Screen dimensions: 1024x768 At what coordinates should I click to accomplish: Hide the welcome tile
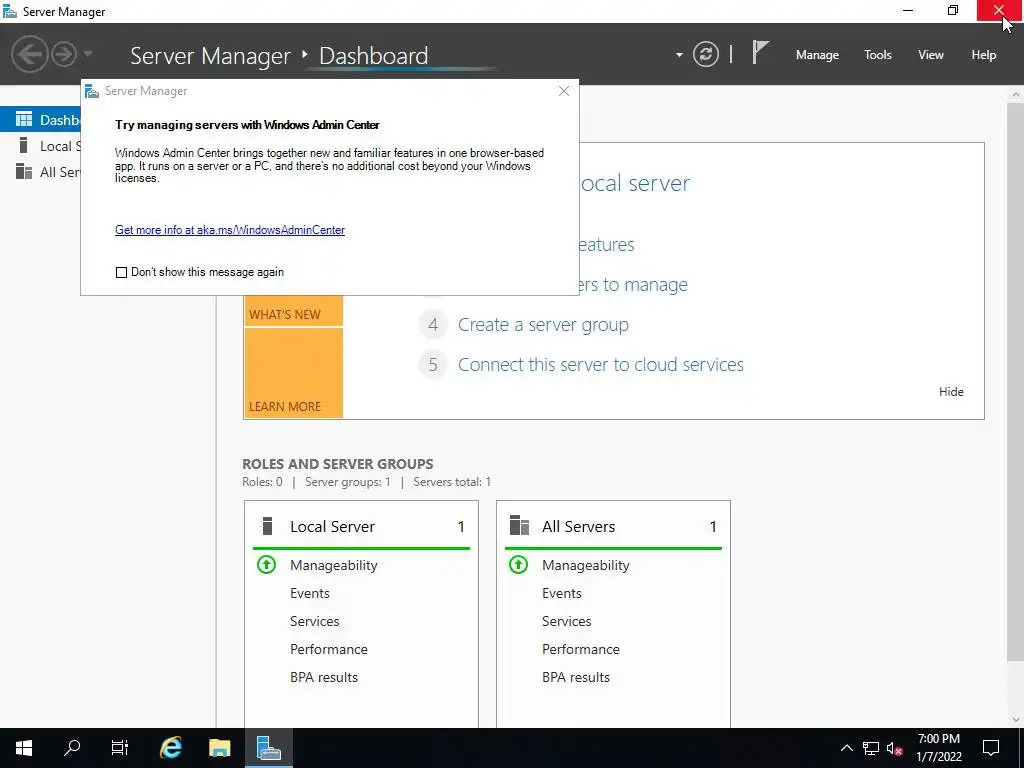[951, 392]
